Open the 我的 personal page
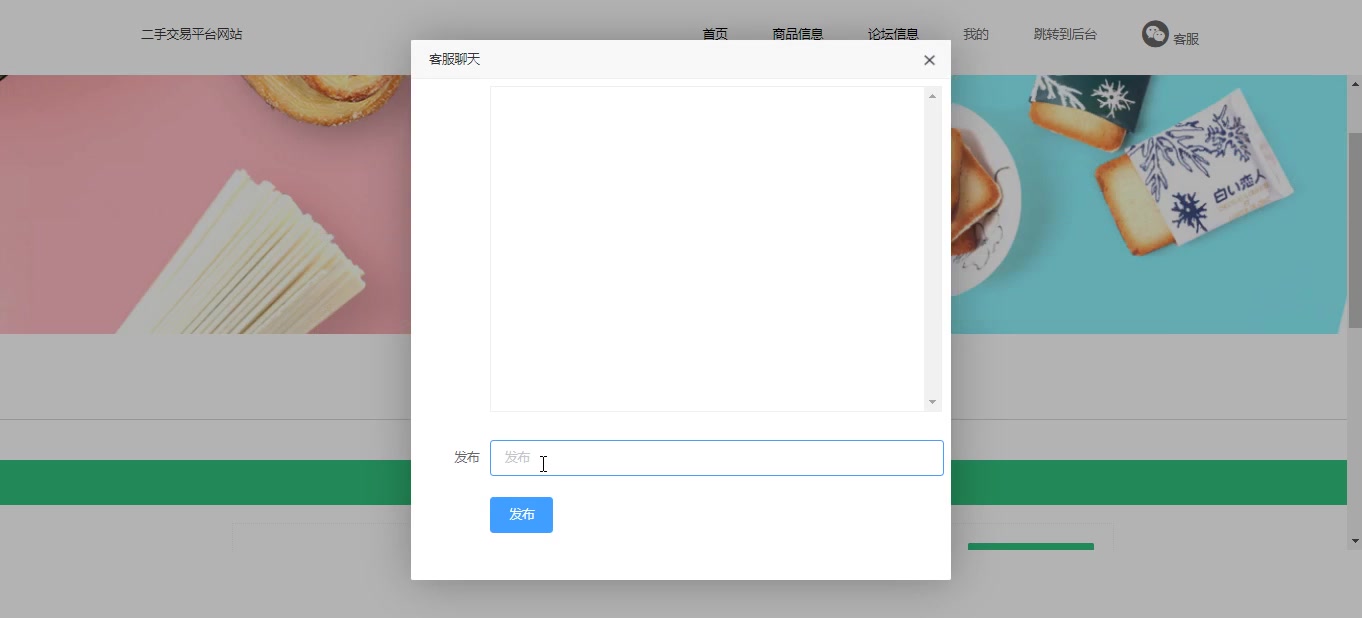The height and width of the screenshot is (618, 1362). coord(975,33)
